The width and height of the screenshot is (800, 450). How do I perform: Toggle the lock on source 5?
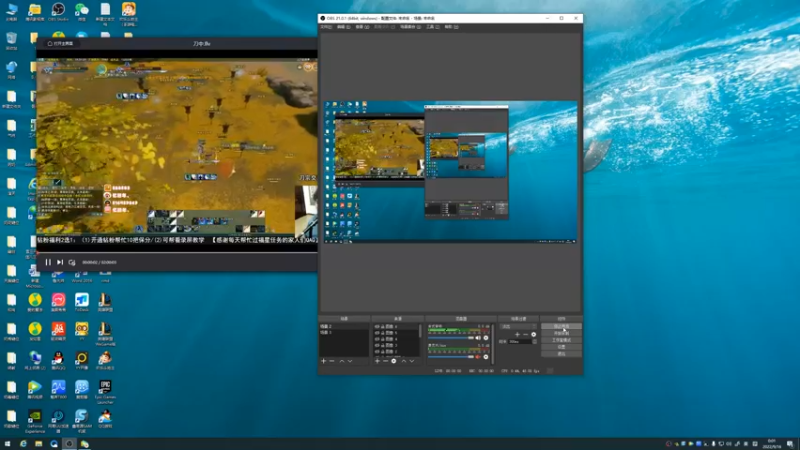coord(382,333)
